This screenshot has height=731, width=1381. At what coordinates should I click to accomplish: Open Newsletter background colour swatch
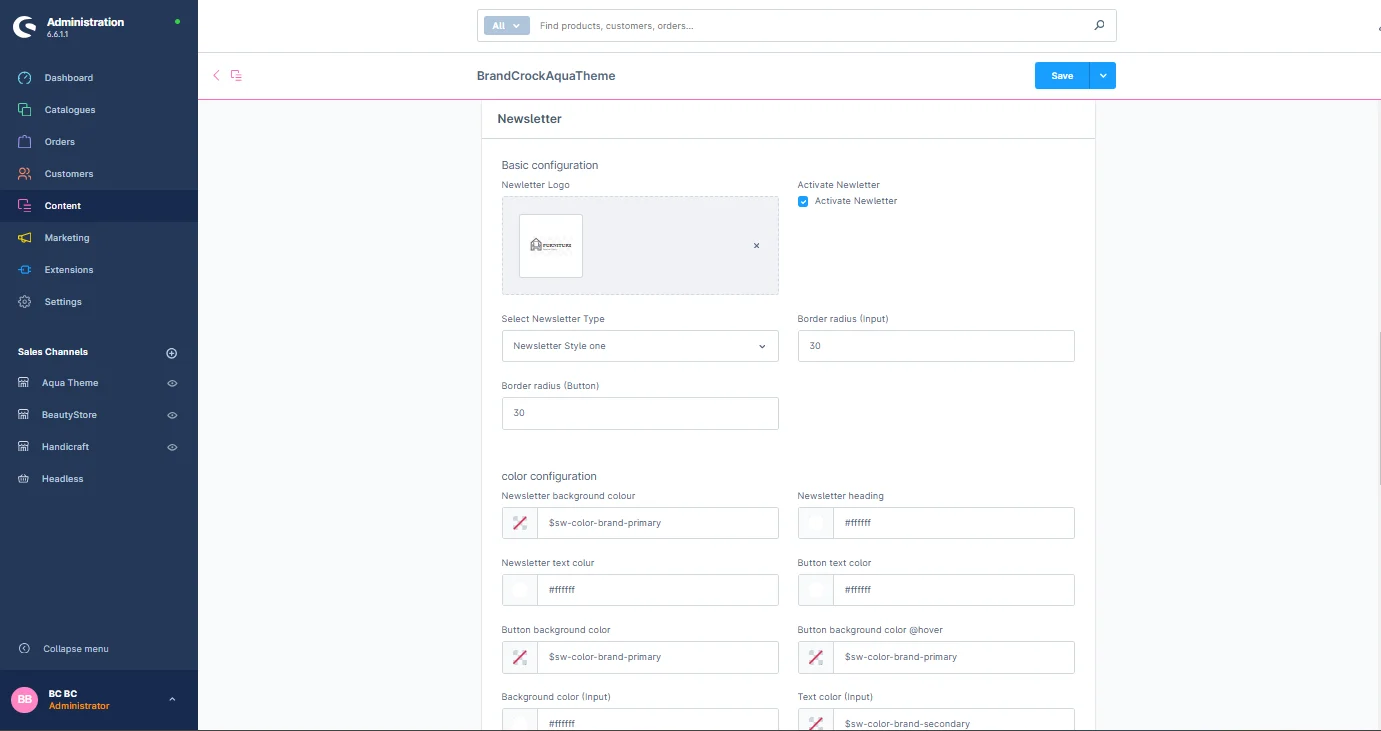(x=520, y=523)
